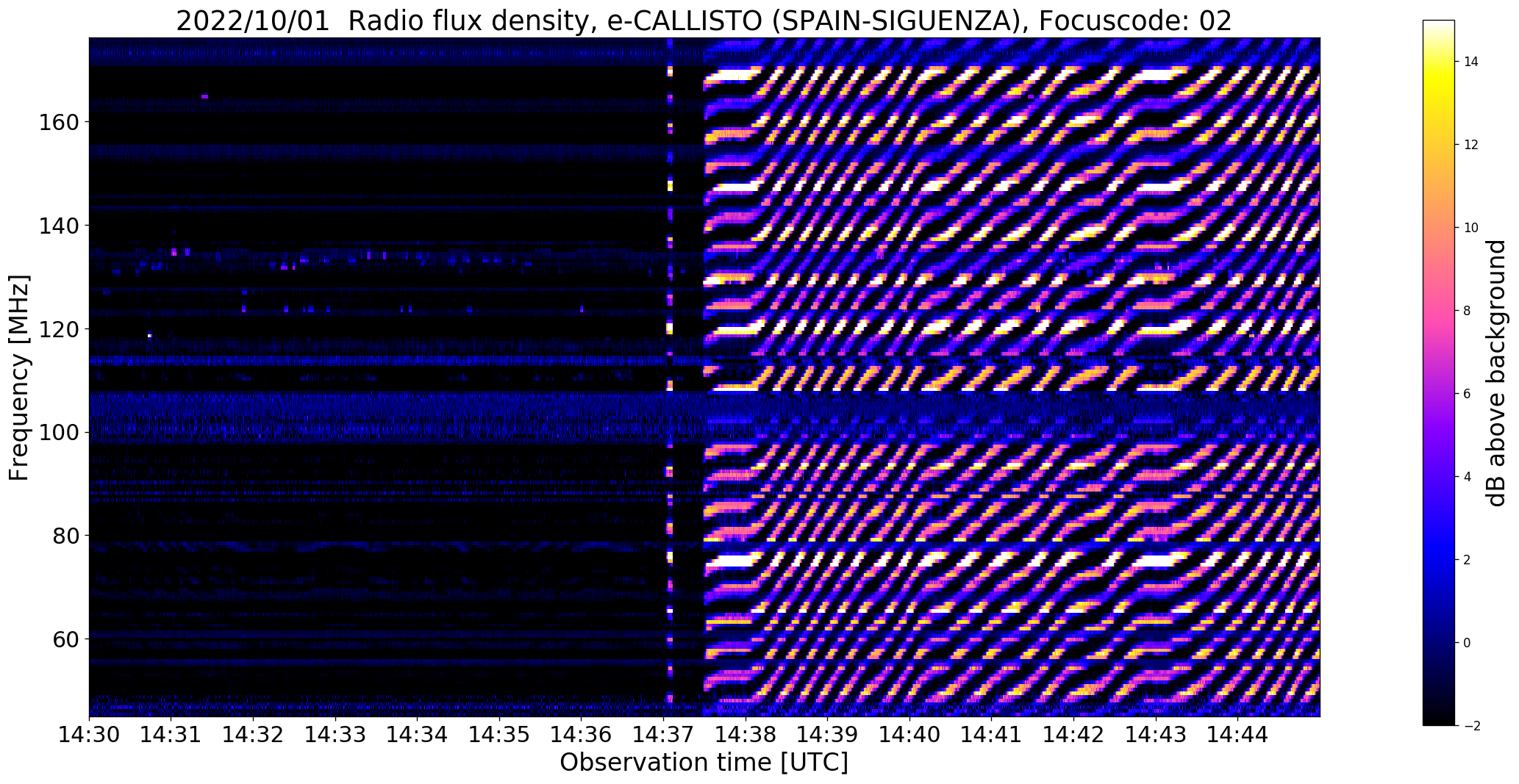The image size is (1519, 784).
Task: Click the isolated bright pixel near 119 MHz at 14:30
Action: (149, 336)
